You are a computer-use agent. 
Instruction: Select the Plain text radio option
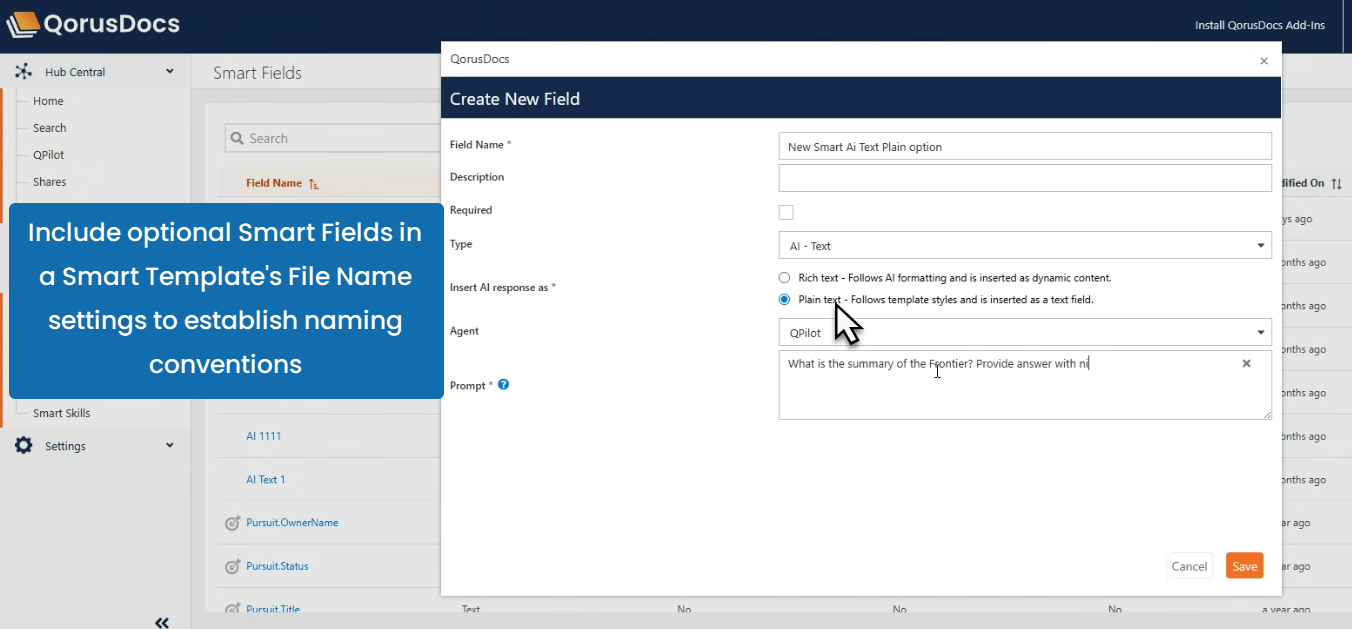784,300
